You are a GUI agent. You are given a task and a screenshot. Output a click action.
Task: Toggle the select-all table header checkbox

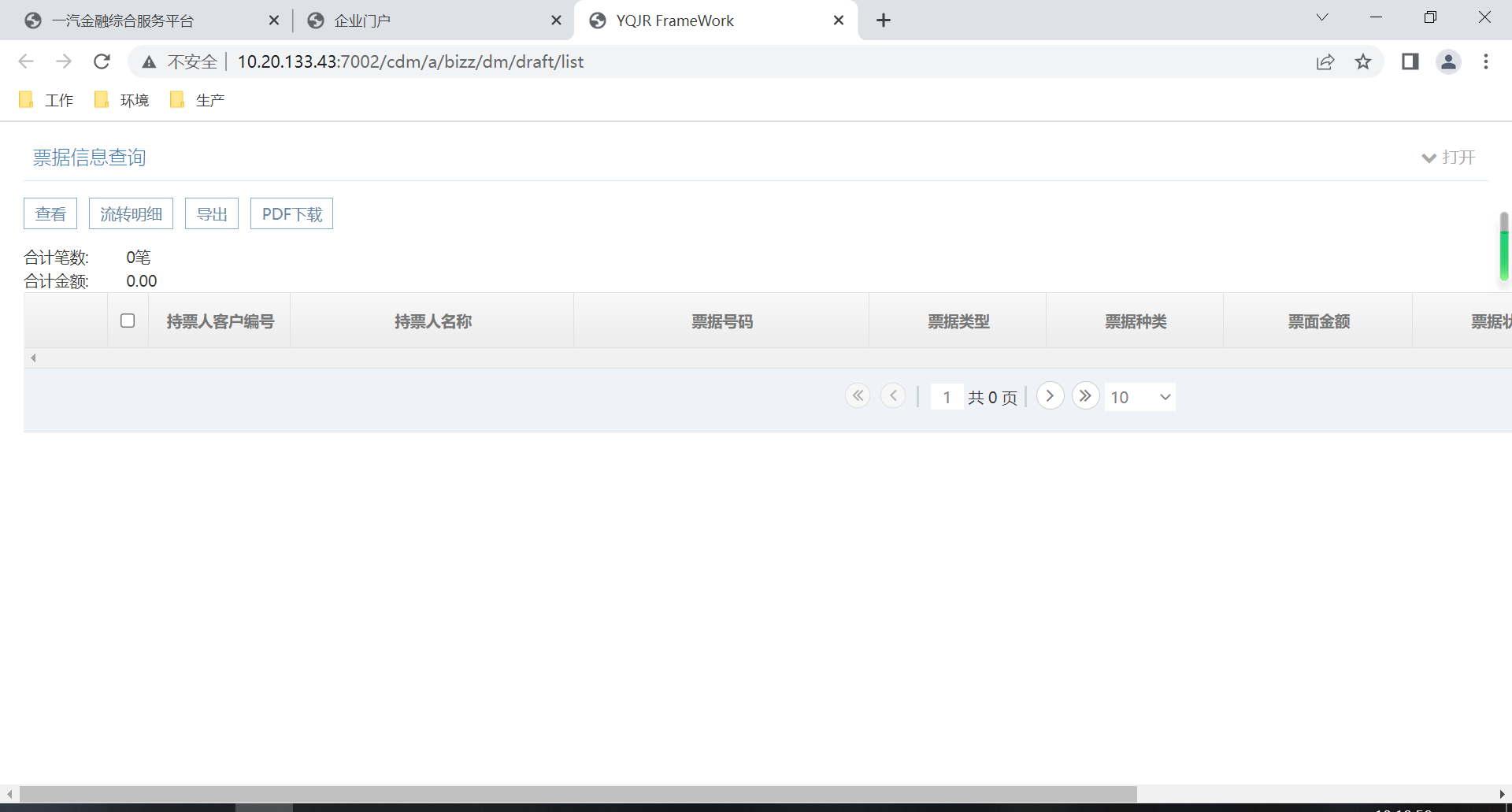(128, 321)
